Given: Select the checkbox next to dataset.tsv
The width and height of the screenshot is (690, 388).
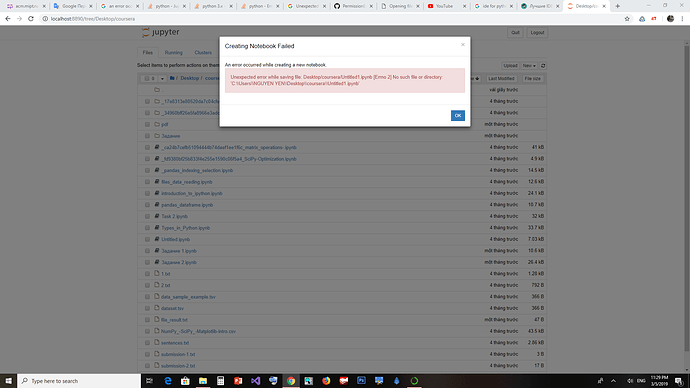Looking at the screenshot, I should pos(147,308).
